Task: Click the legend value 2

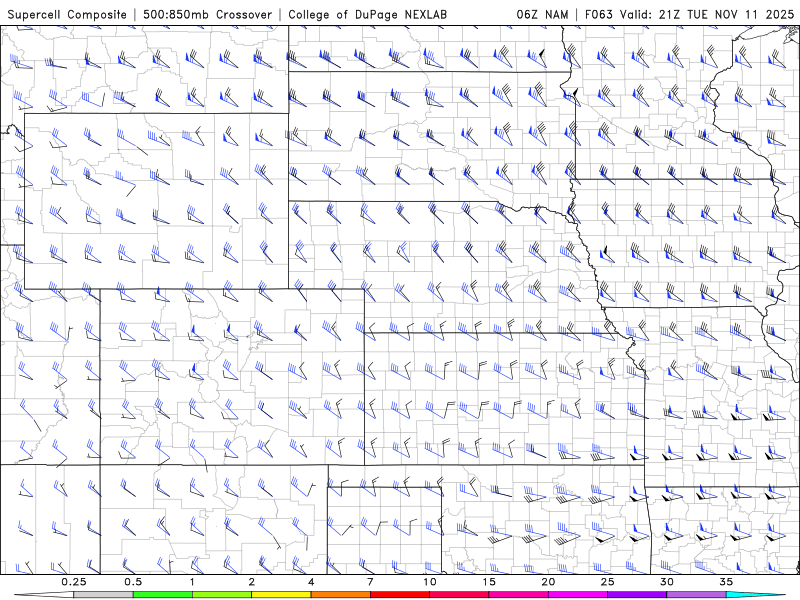Action: (252, 582)
